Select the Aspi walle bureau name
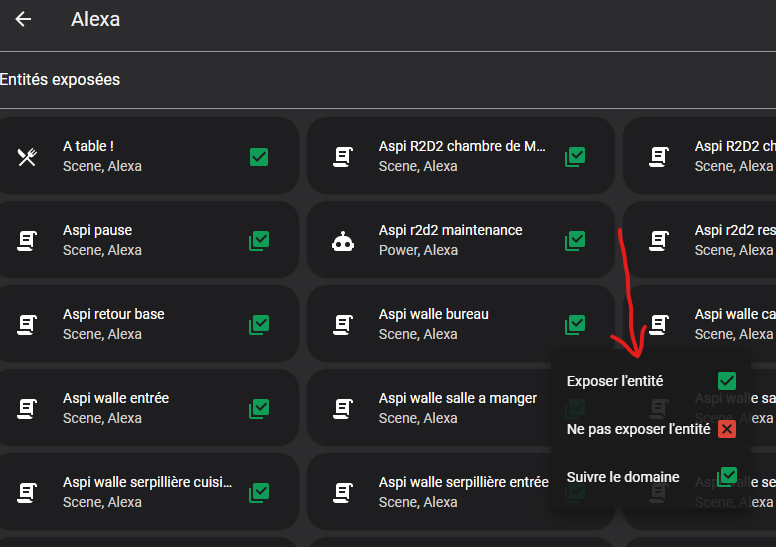The width and height of the screenshot is (776, 547). [434, 314]
